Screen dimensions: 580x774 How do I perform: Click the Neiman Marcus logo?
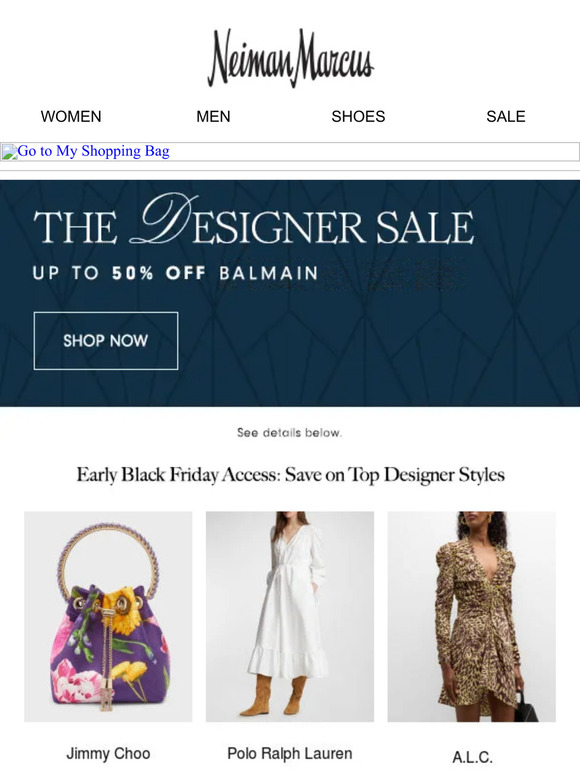[290, 57]
